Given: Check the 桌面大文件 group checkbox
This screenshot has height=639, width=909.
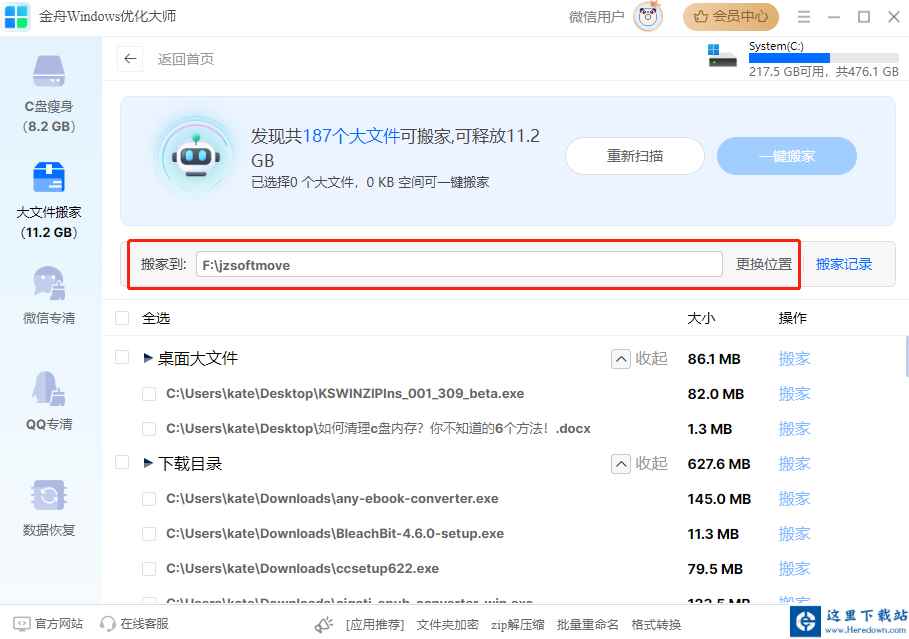Looking at the screenshot, I should point(122,357).
